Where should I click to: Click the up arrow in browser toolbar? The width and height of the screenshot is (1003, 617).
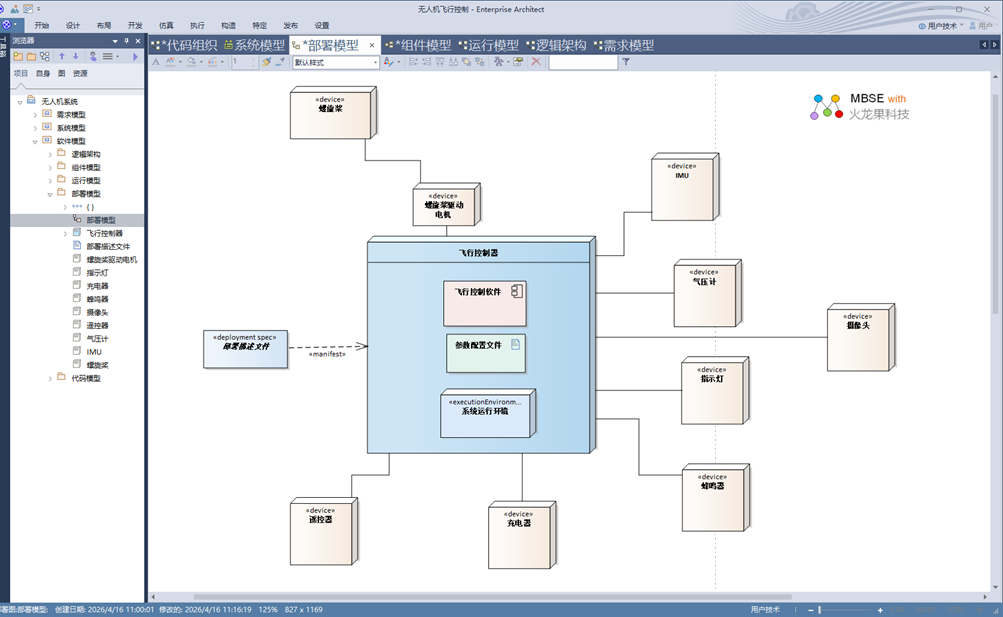[62, 57]
